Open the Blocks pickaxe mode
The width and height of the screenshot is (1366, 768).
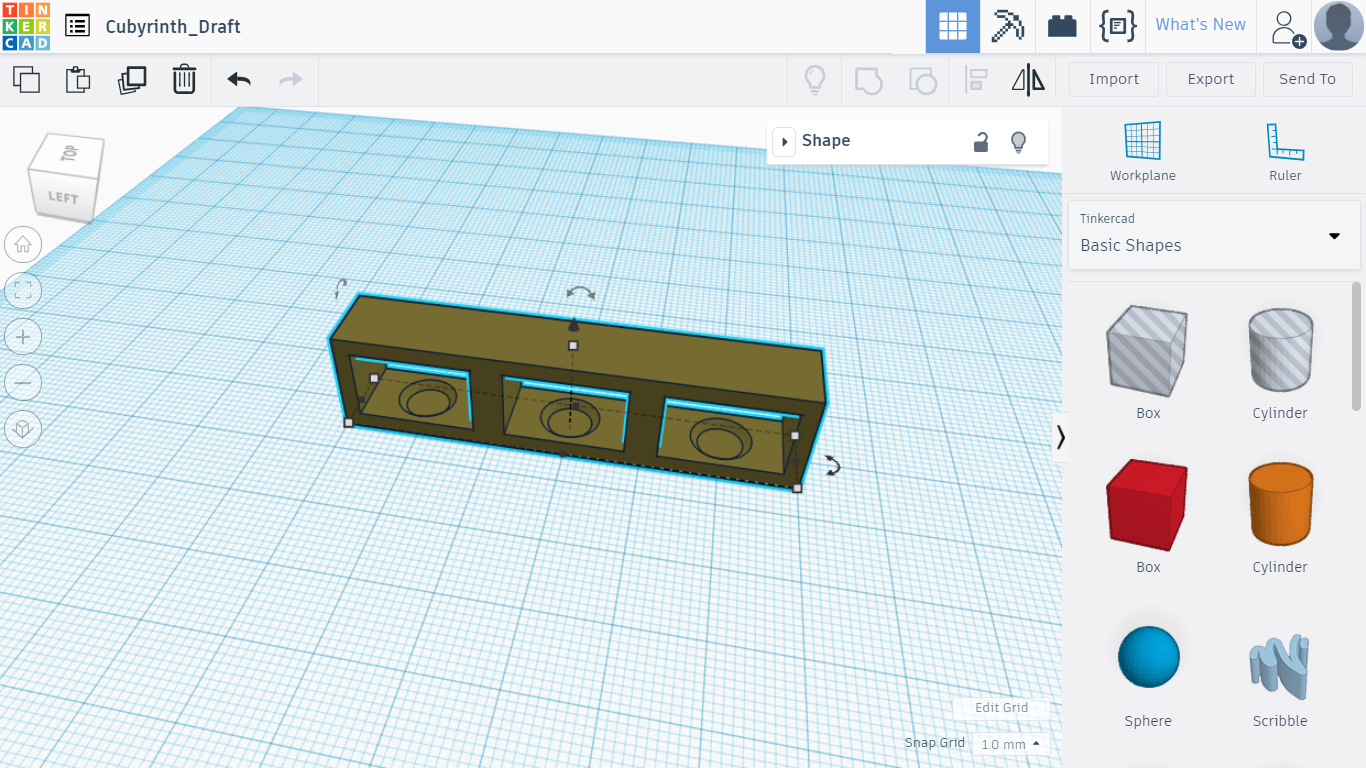(x=1007, y=26)
